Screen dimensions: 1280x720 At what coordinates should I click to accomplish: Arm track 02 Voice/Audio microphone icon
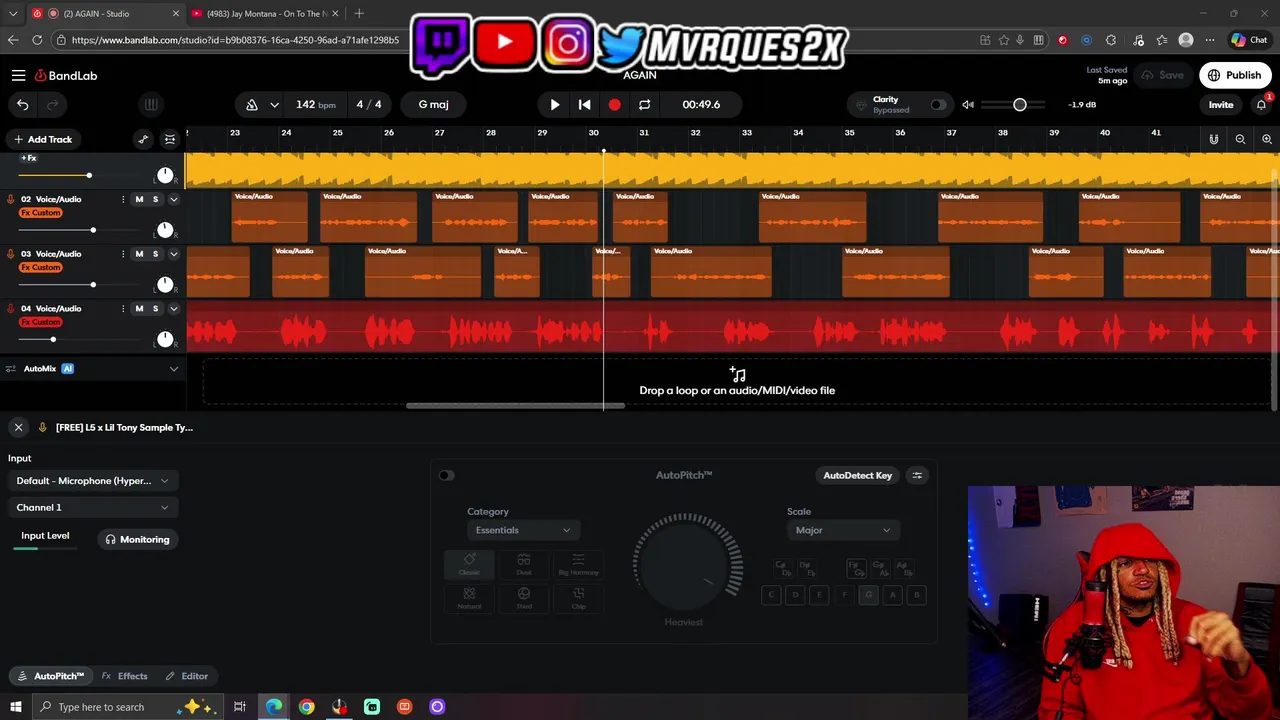[x=11, y=199]
